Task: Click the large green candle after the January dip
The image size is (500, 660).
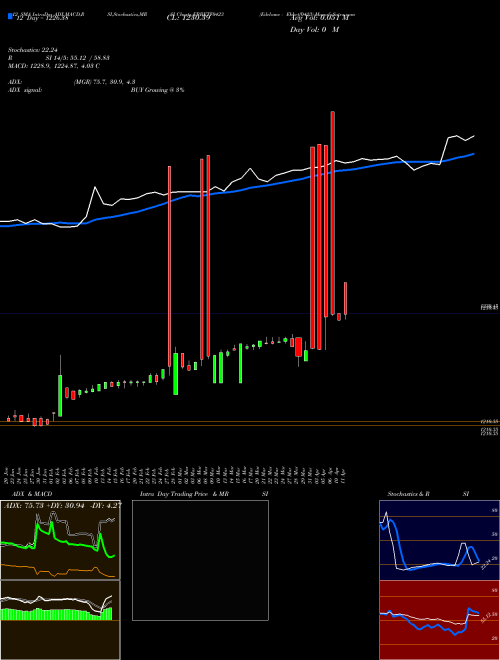Action: [60, 395]
